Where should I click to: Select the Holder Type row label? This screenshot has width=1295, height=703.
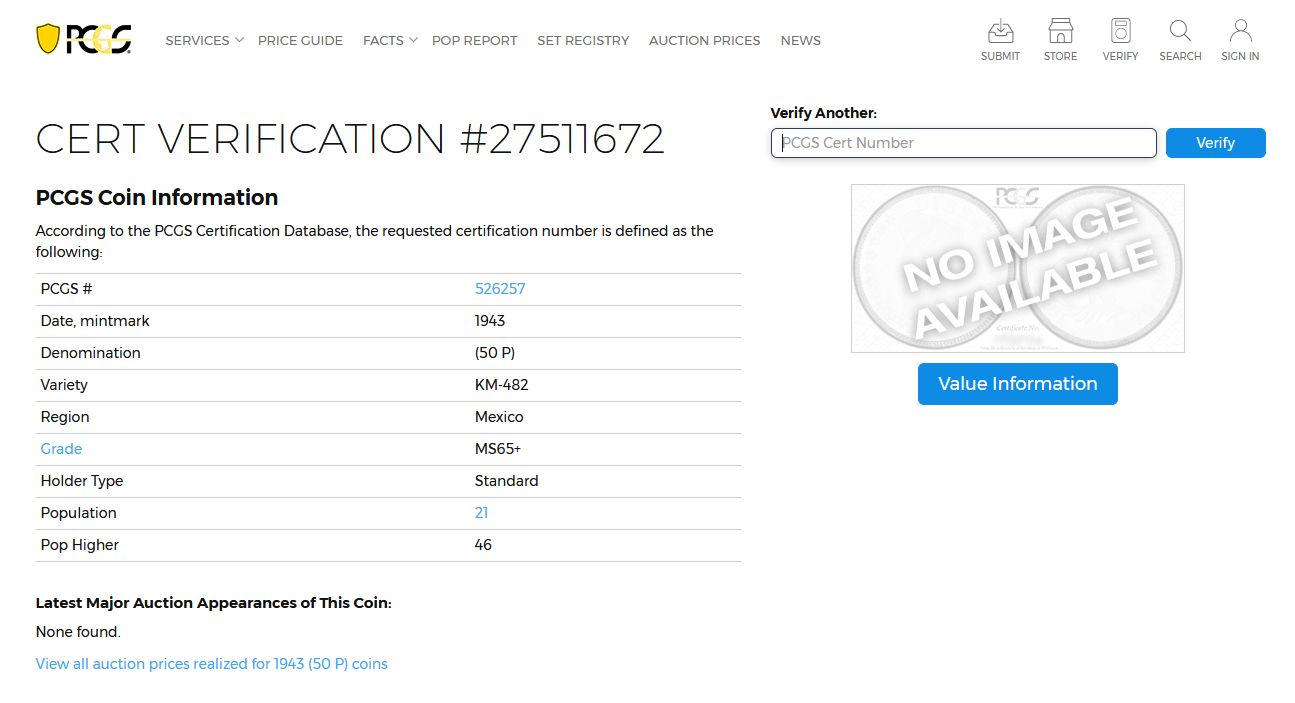click(x=82, y=481)
